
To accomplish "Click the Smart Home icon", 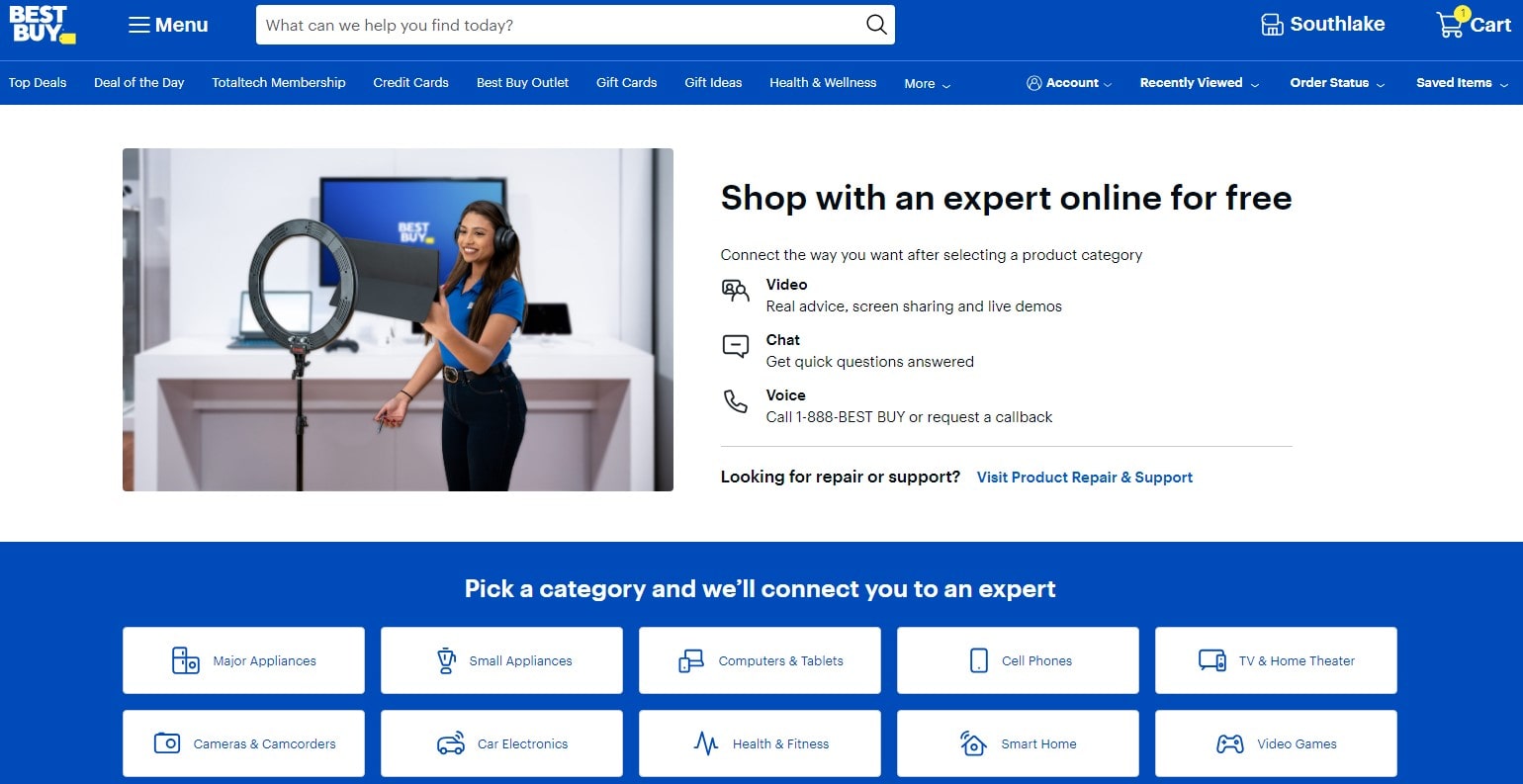I will point(973,743).
